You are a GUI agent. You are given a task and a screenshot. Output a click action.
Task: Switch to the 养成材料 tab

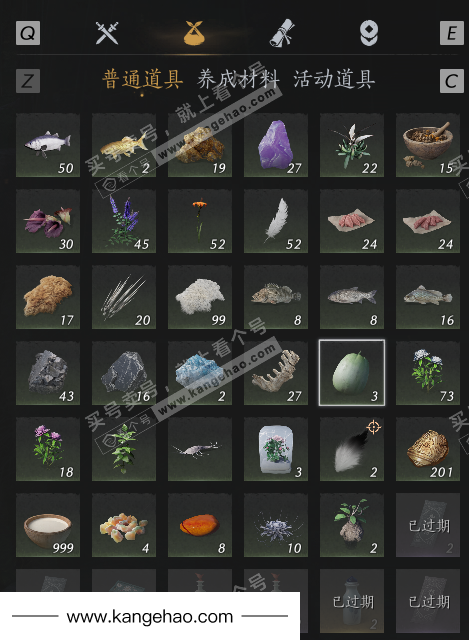[x=238, y=79]
